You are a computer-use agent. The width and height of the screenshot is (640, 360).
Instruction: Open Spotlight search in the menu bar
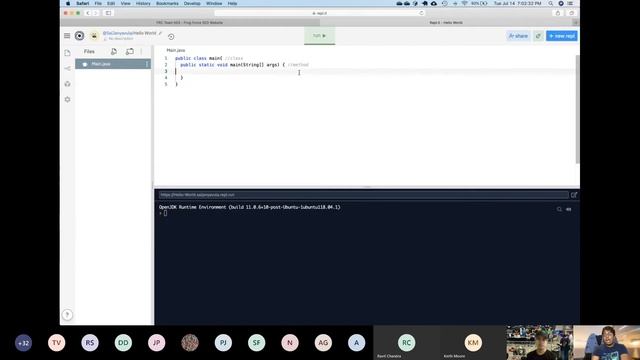pyautogui.click(x=550, y=3)
